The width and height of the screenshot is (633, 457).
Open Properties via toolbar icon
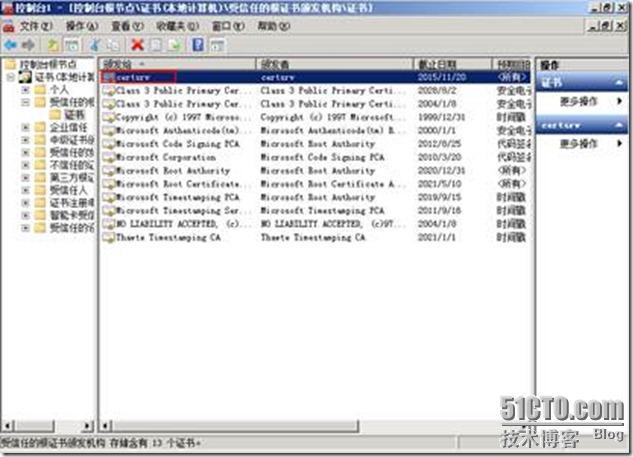point(156,45)
